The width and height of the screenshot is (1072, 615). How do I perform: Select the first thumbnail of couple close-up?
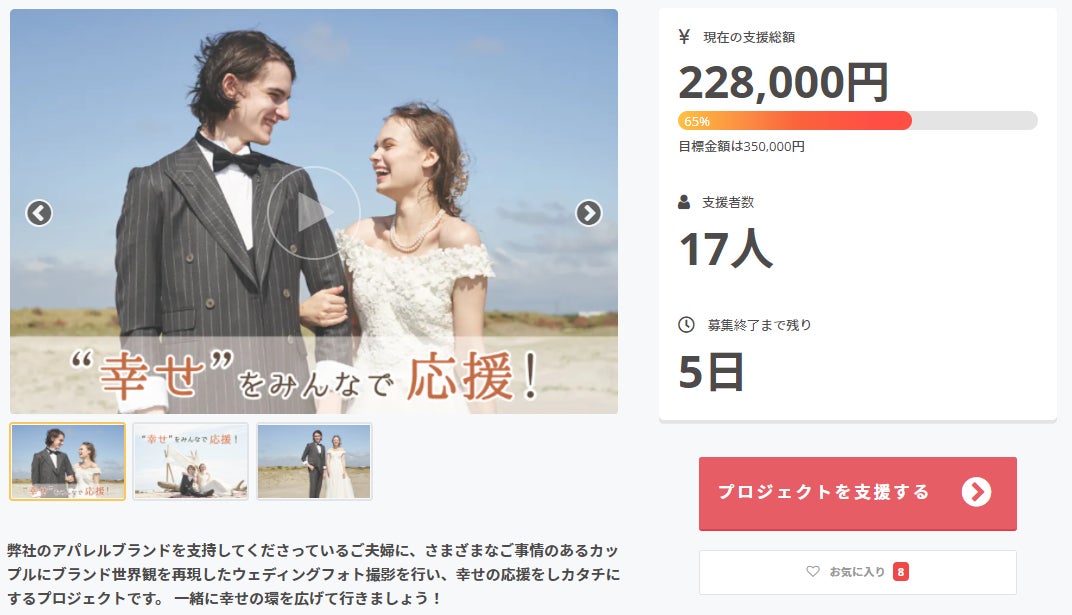(x=68, y=461)
